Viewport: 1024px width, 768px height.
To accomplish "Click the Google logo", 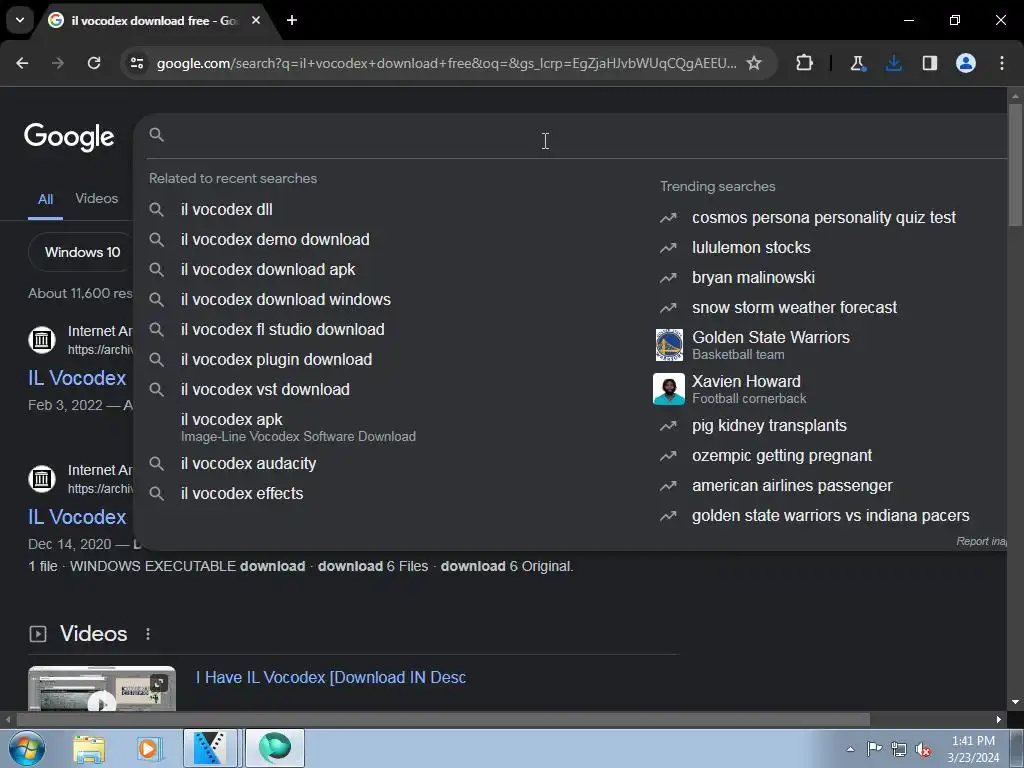I will 69,137.
